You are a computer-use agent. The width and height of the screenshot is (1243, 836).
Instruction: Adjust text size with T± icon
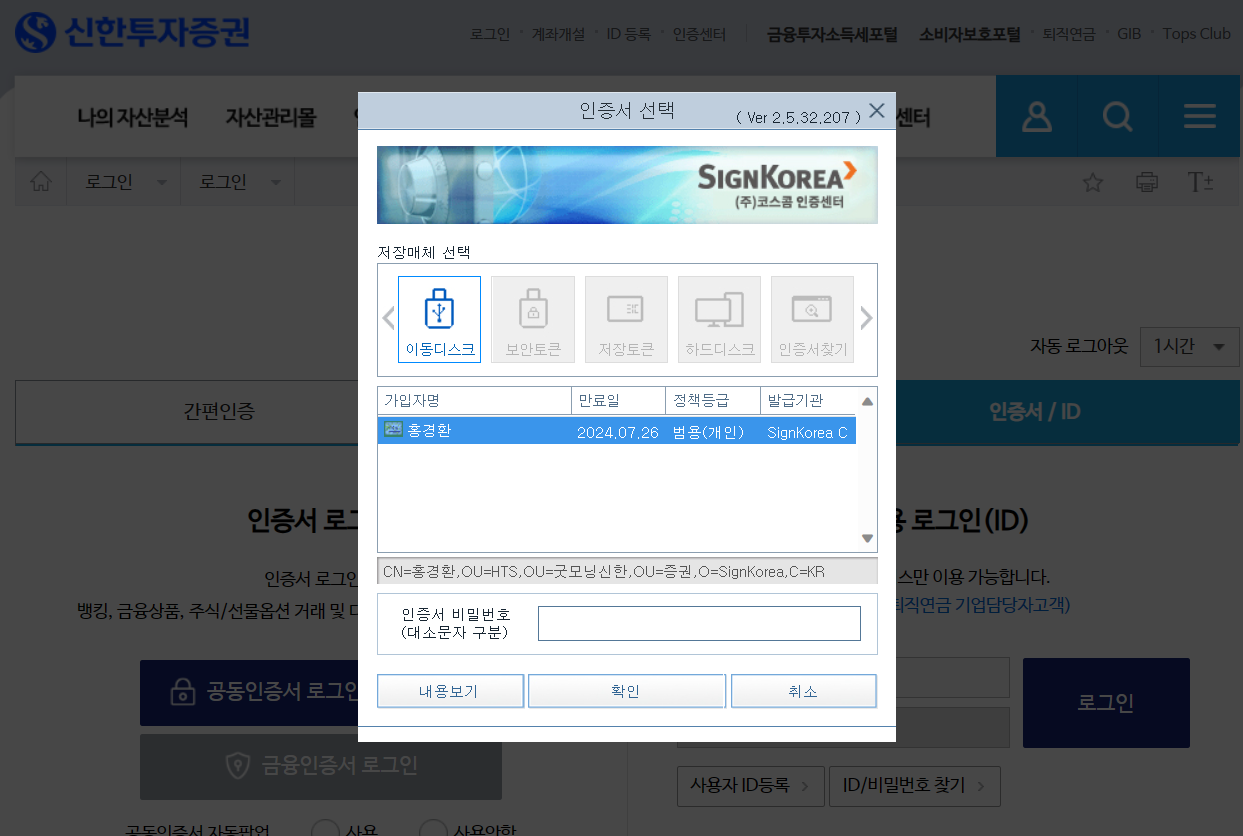pos(1200,182)
